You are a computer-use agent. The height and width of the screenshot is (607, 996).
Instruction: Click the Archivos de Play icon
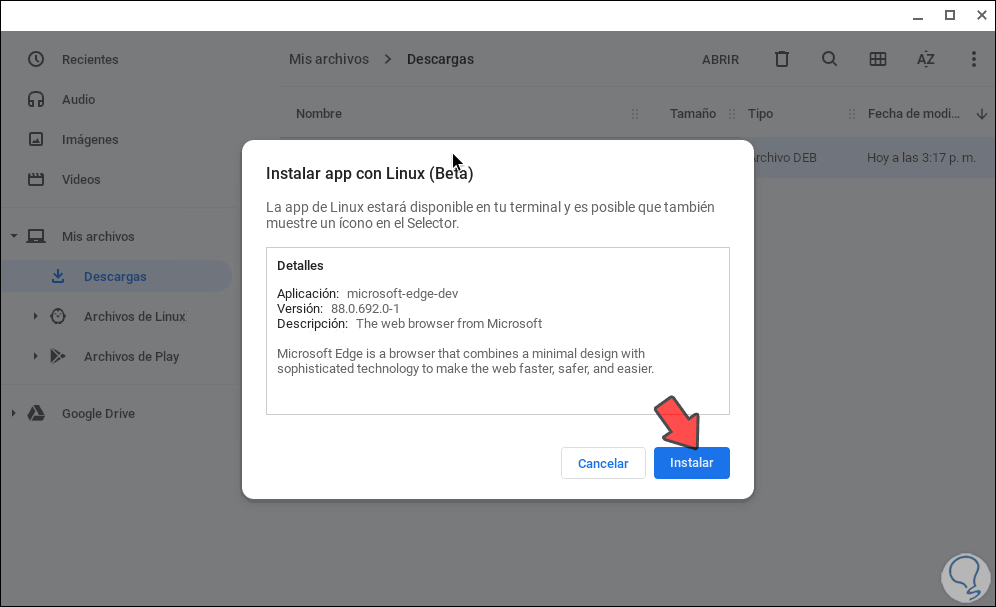58,356
